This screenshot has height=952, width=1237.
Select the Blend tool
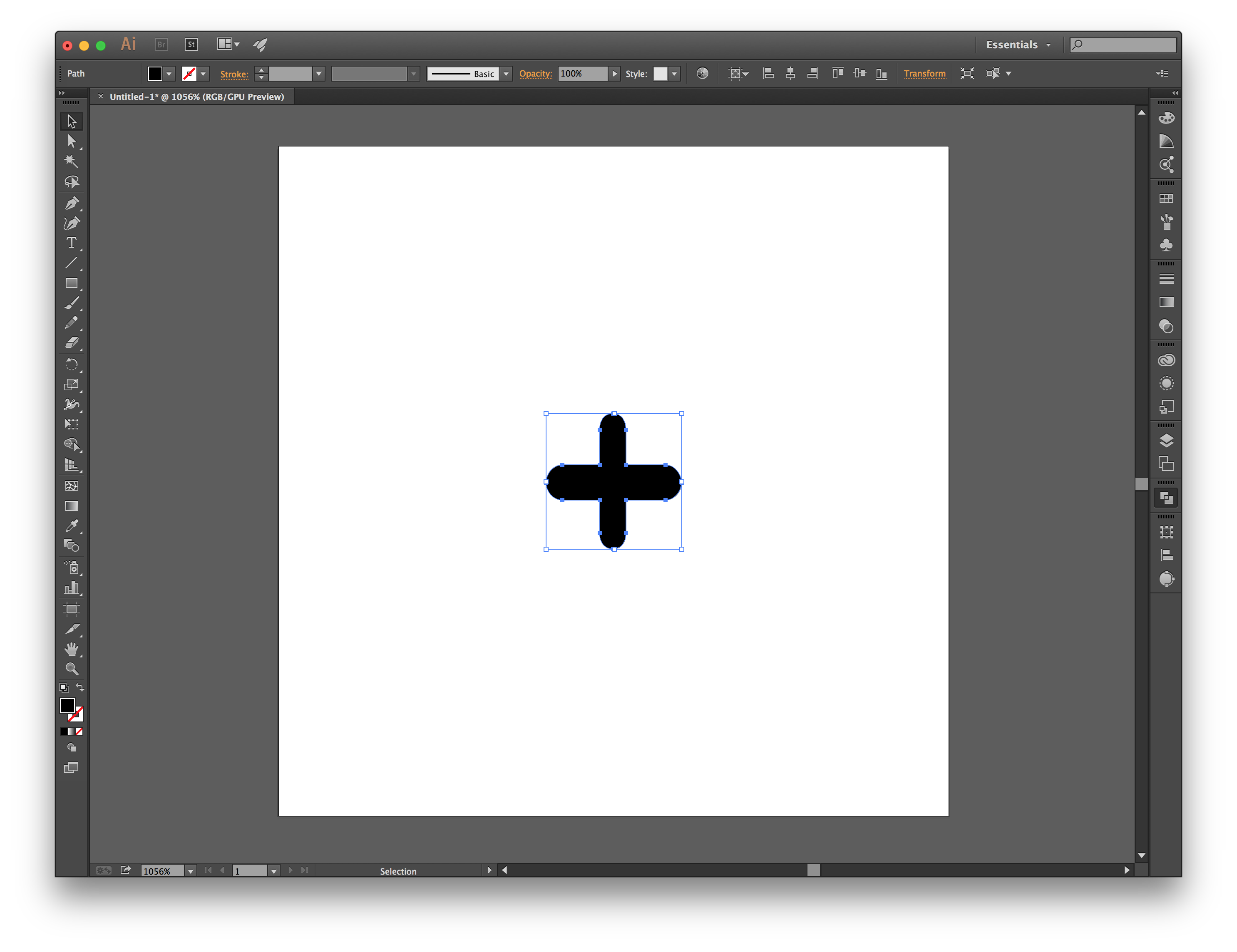tap(71, 546)
